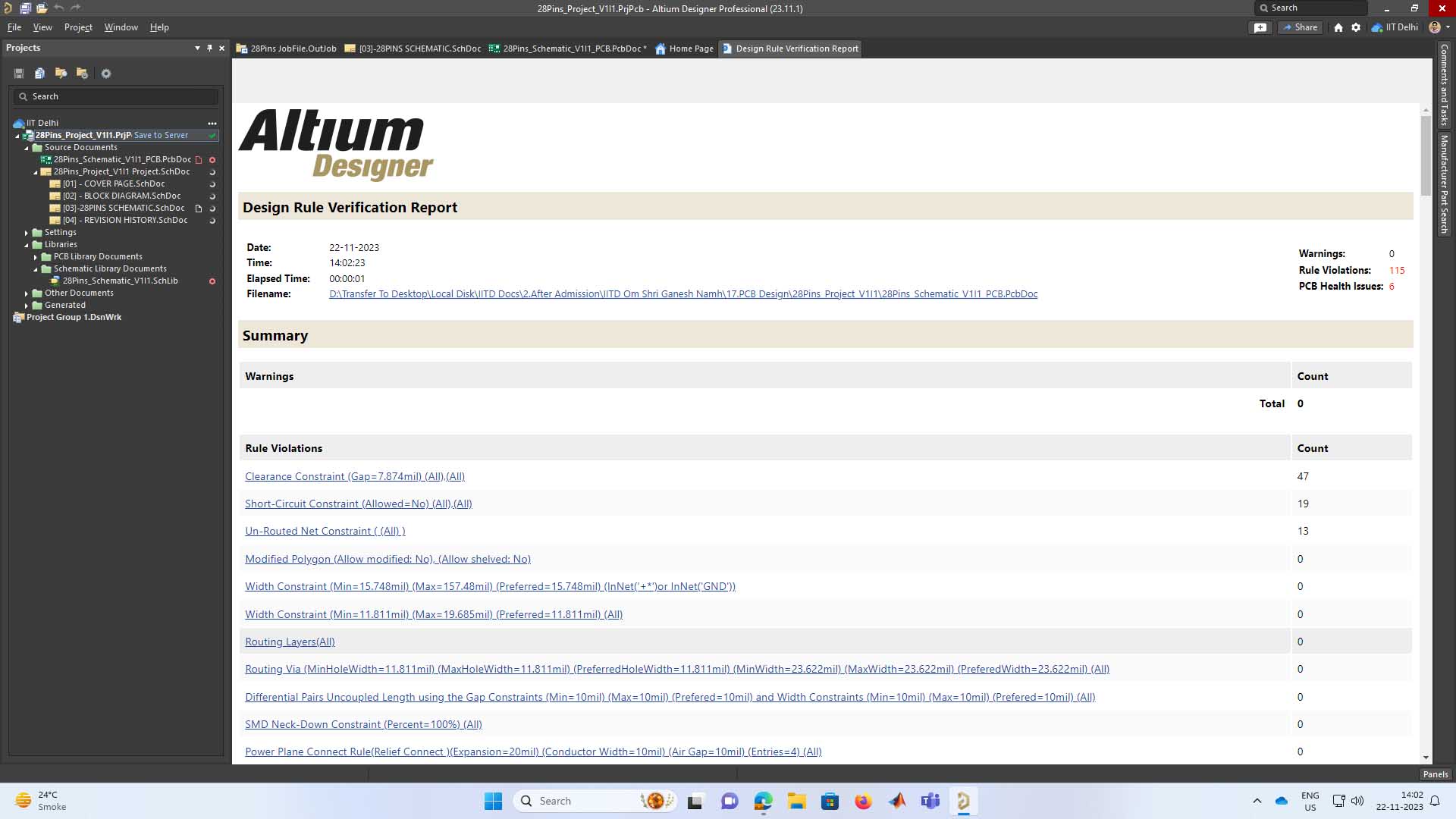
Task: Open the Clearance Constraint violations link
Action: click(x=354, y=476)
